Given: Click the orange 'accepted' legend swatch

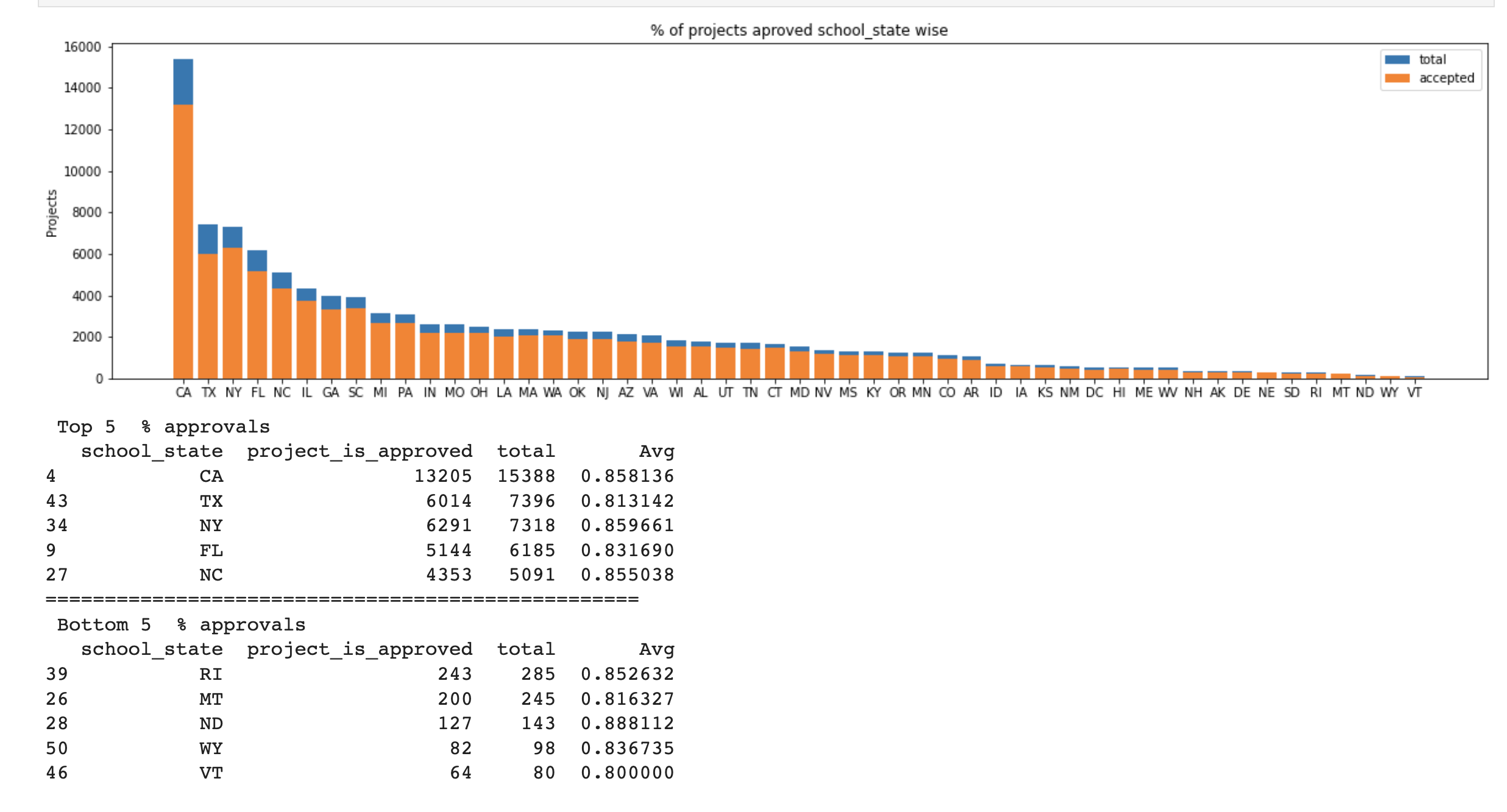Looking at the screenshot, I should [x=1396, y=78].
